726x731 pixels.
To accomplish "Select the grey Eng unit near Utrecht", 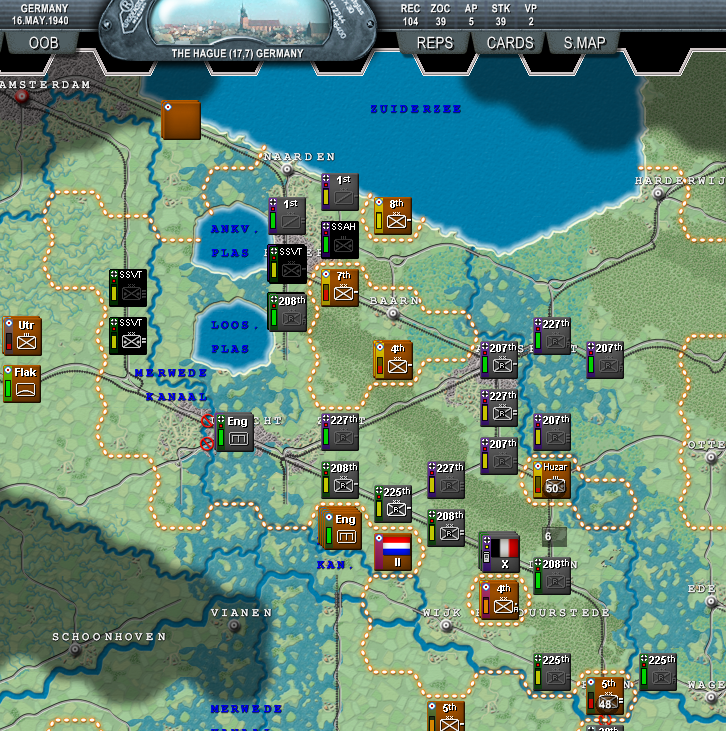I will click(235, 432).
